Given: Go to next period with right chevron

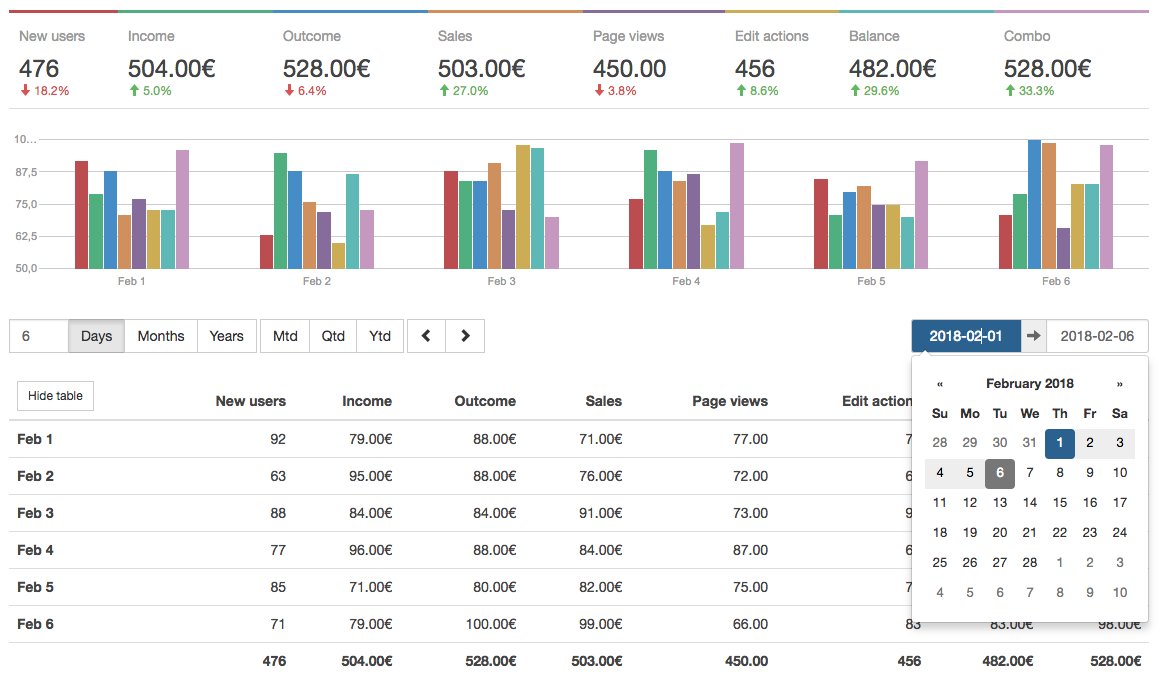Looking at the screenshot, I should (465, 336).
